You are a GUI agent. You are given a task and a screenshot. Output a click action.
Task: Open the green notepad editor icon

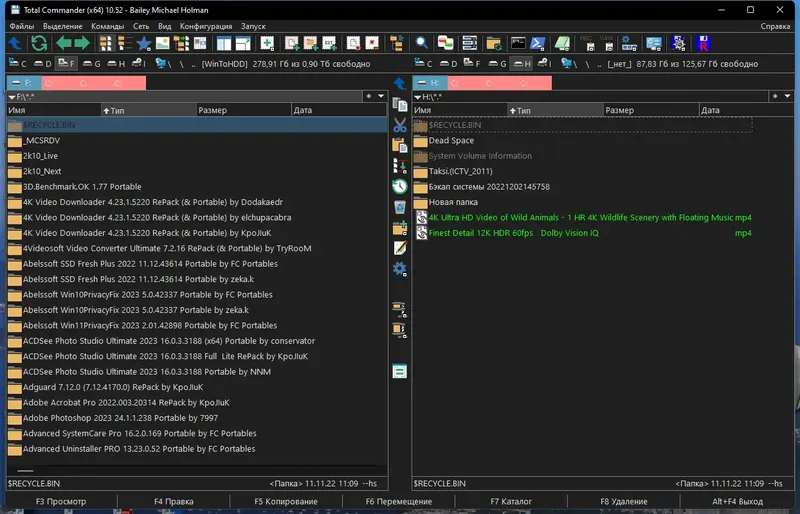click(562, 43)
